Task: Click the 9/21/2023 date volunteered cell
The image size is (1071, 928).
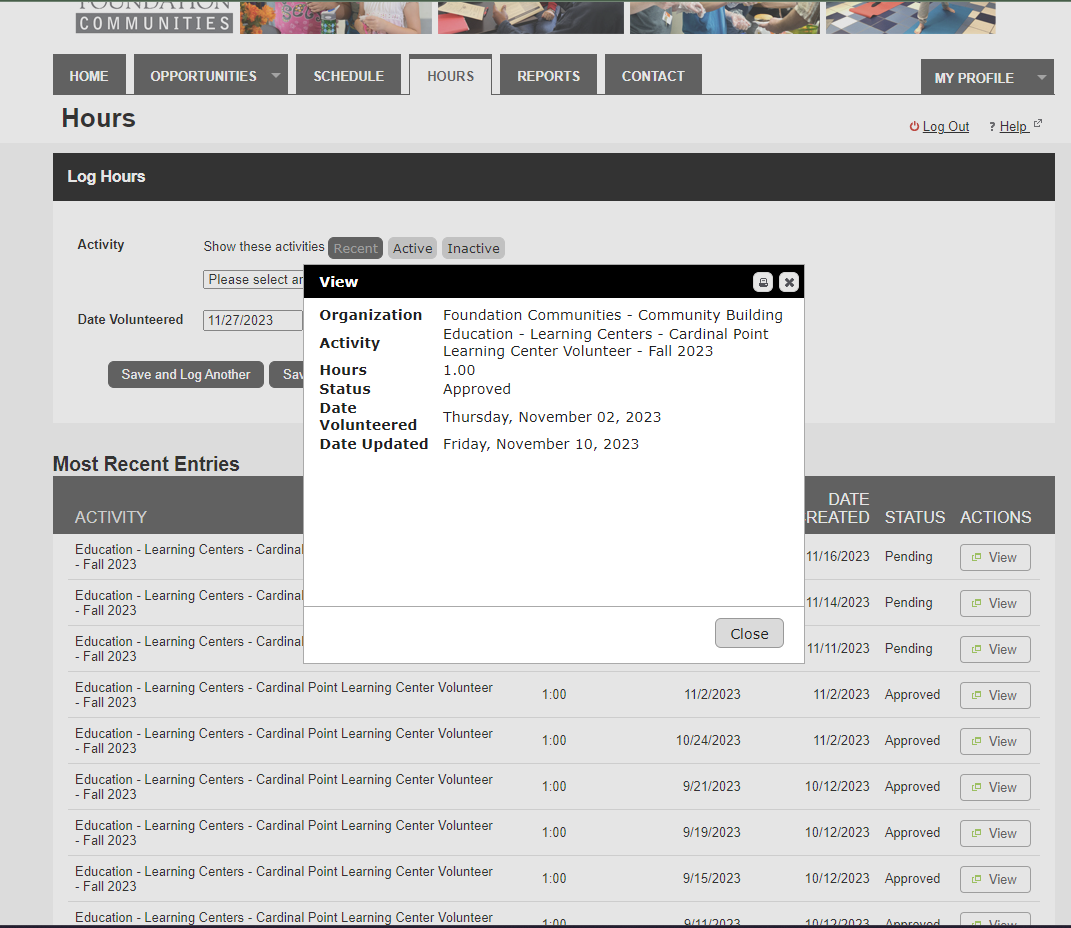Action: point(712,786)
